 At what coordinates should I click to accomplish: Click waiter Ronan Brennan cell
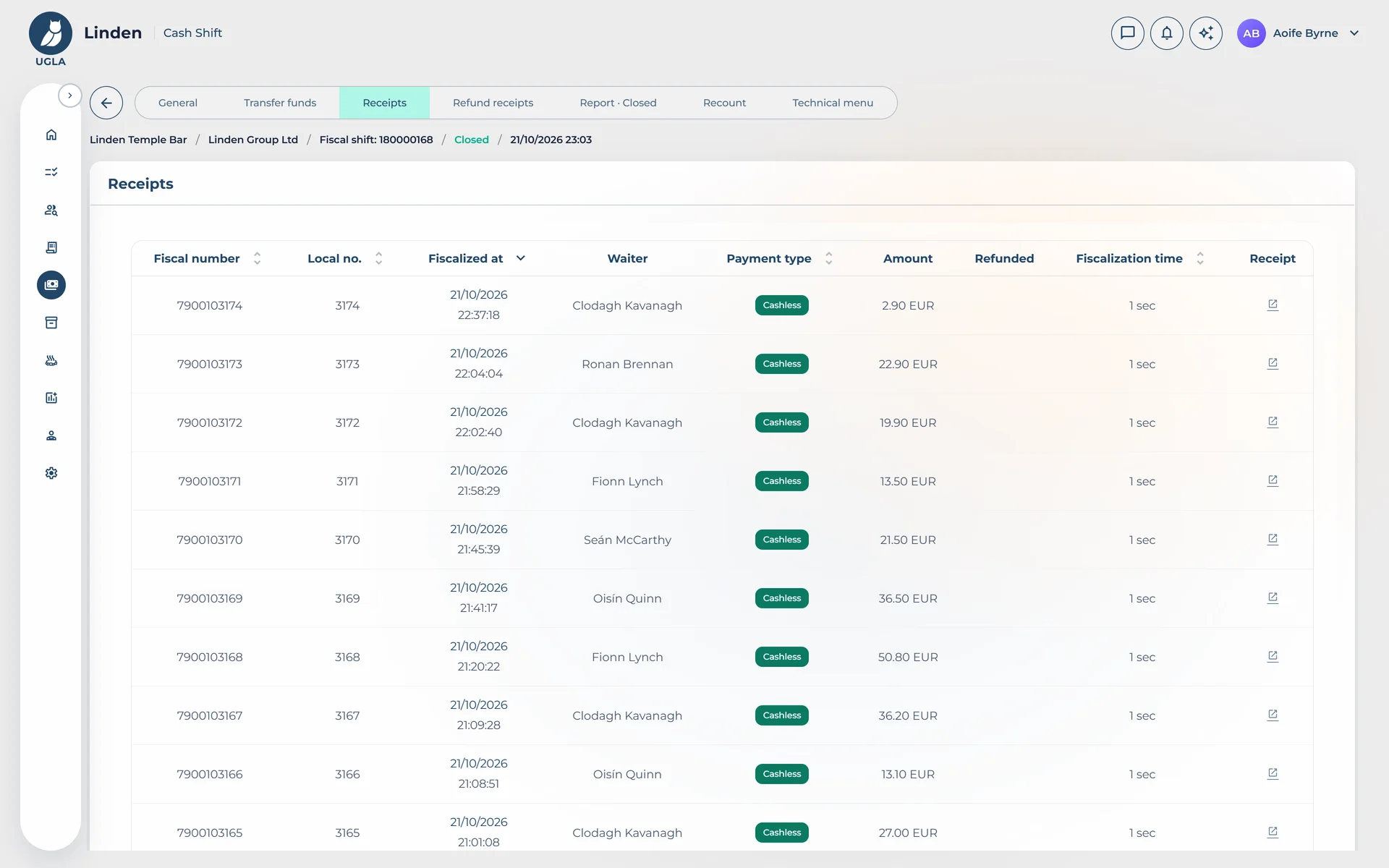(x=627, y=364)
